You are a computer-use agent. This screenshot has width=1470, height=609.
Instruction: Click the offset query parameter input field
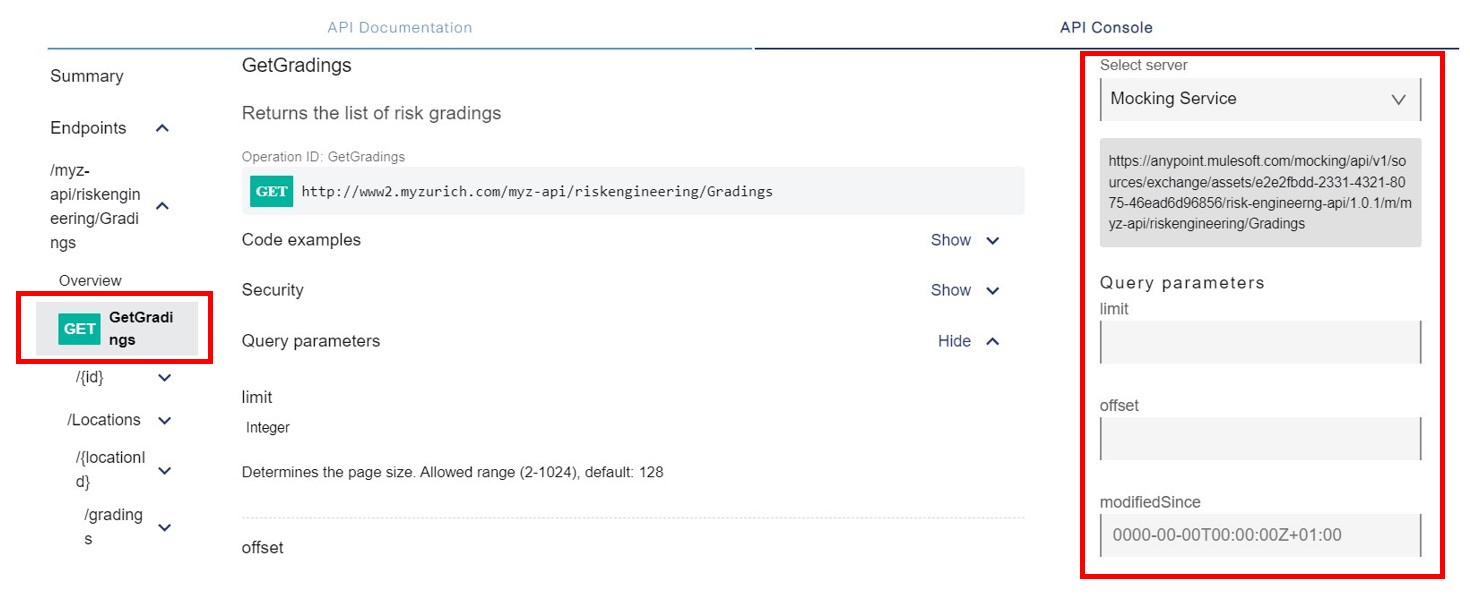click(1258, 438)
